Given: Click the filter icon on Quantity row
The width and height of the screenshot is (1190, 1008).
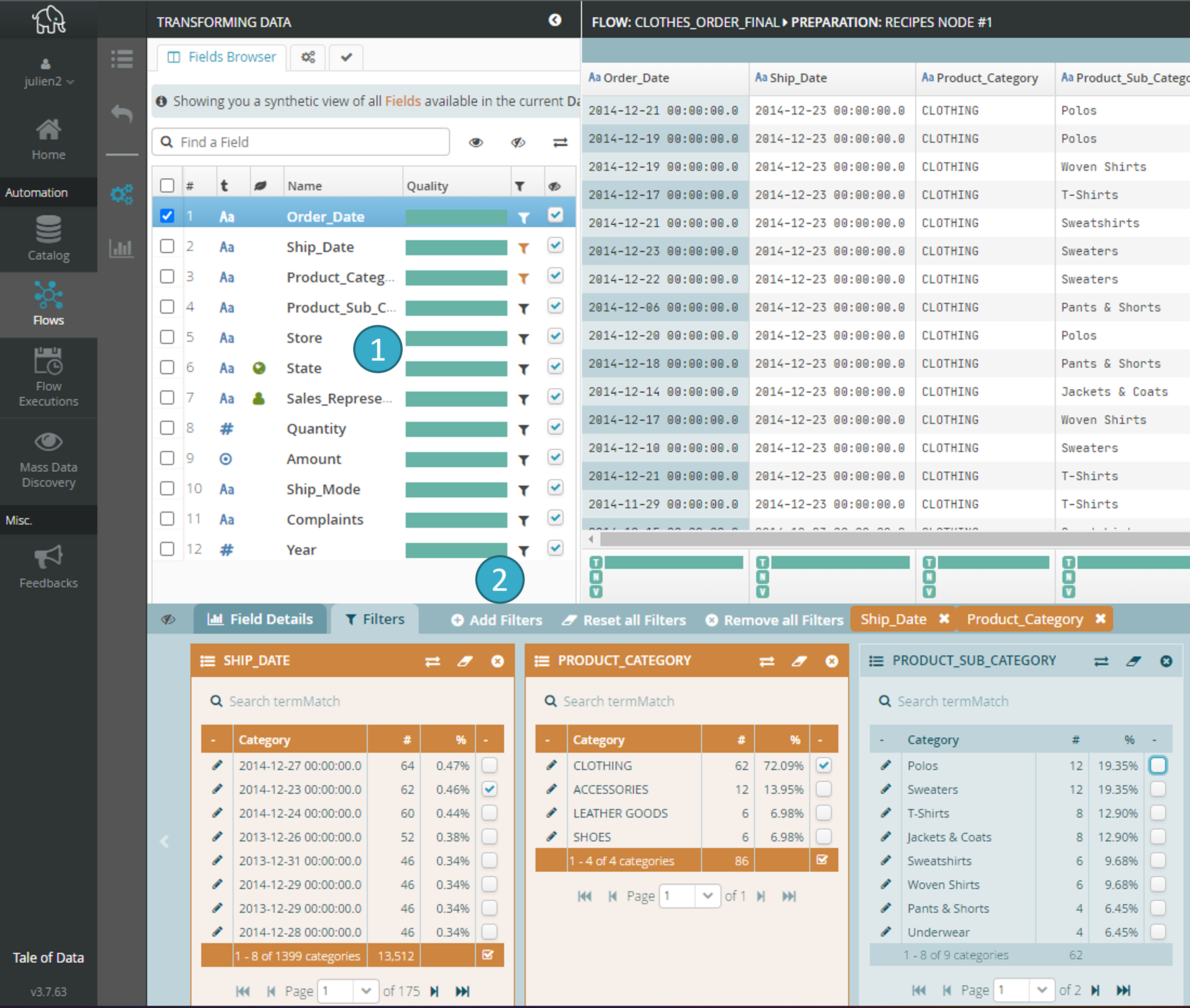Looking at the screenshot, I should pos(523,430).
